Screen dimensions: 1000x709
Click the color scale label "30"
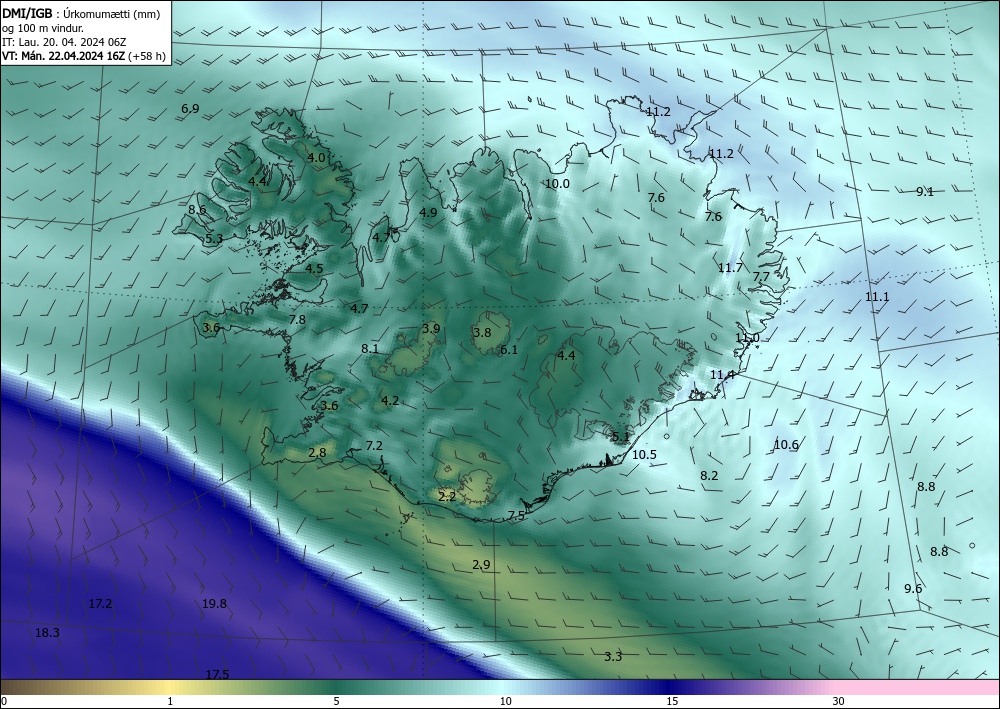click(839, 701)
